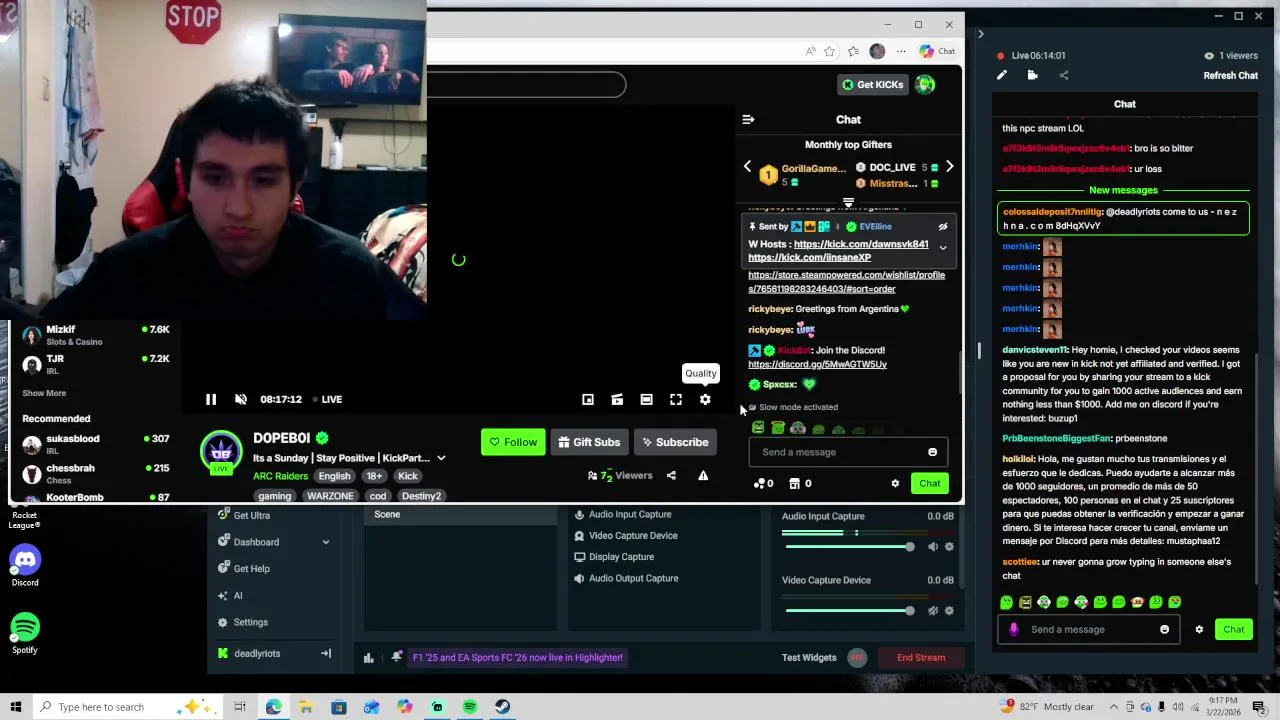The height and width of the screenshot is (720, 1280).
Task: Open Gift Subs for DOPEBOI
Action: coord(589,442)
